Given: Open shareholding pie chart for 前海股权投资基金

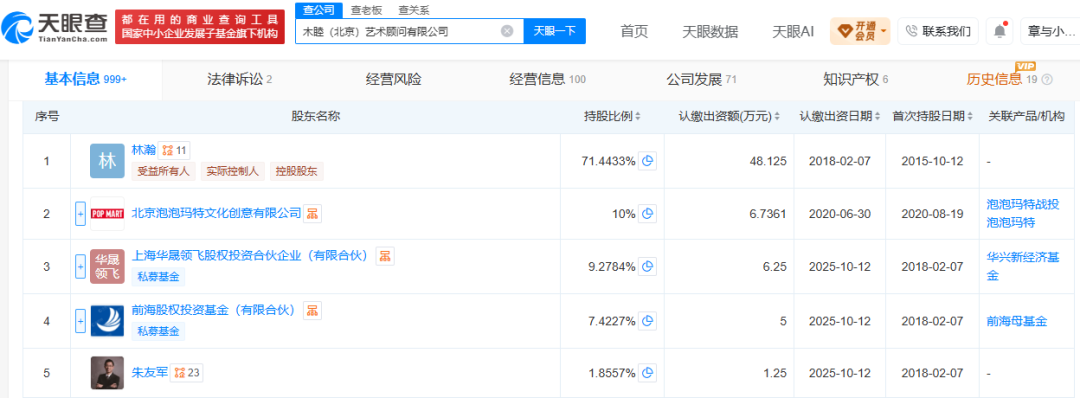Looking at the screenshot, I should click(x=647, y=320).
